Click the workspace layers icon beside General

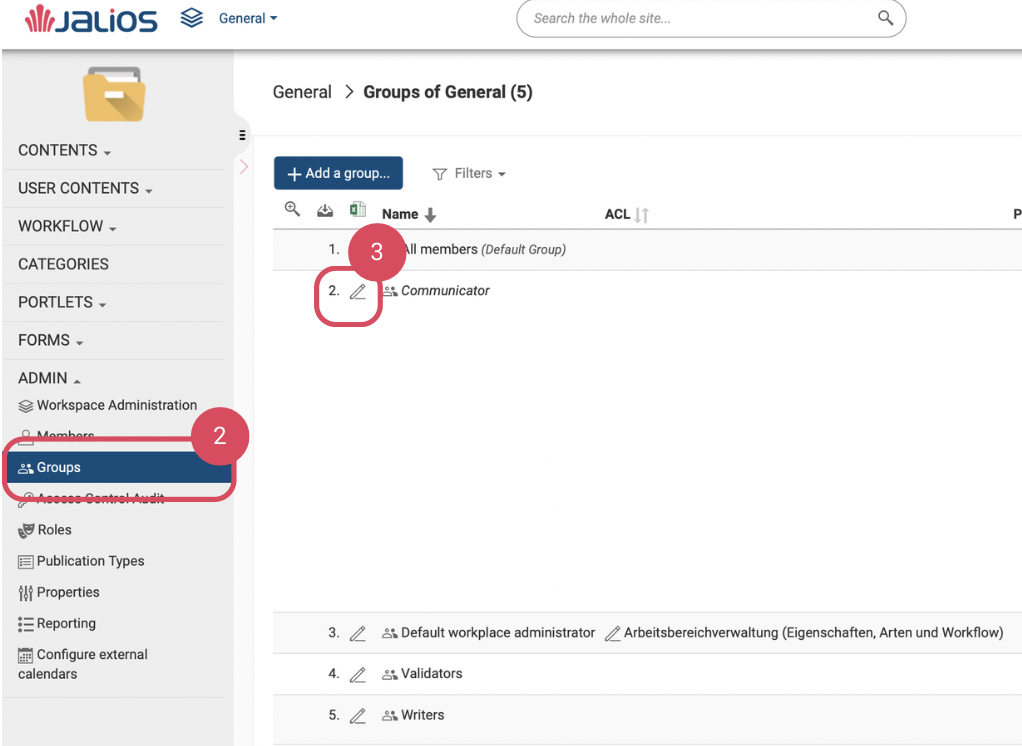tap(192, 18)
